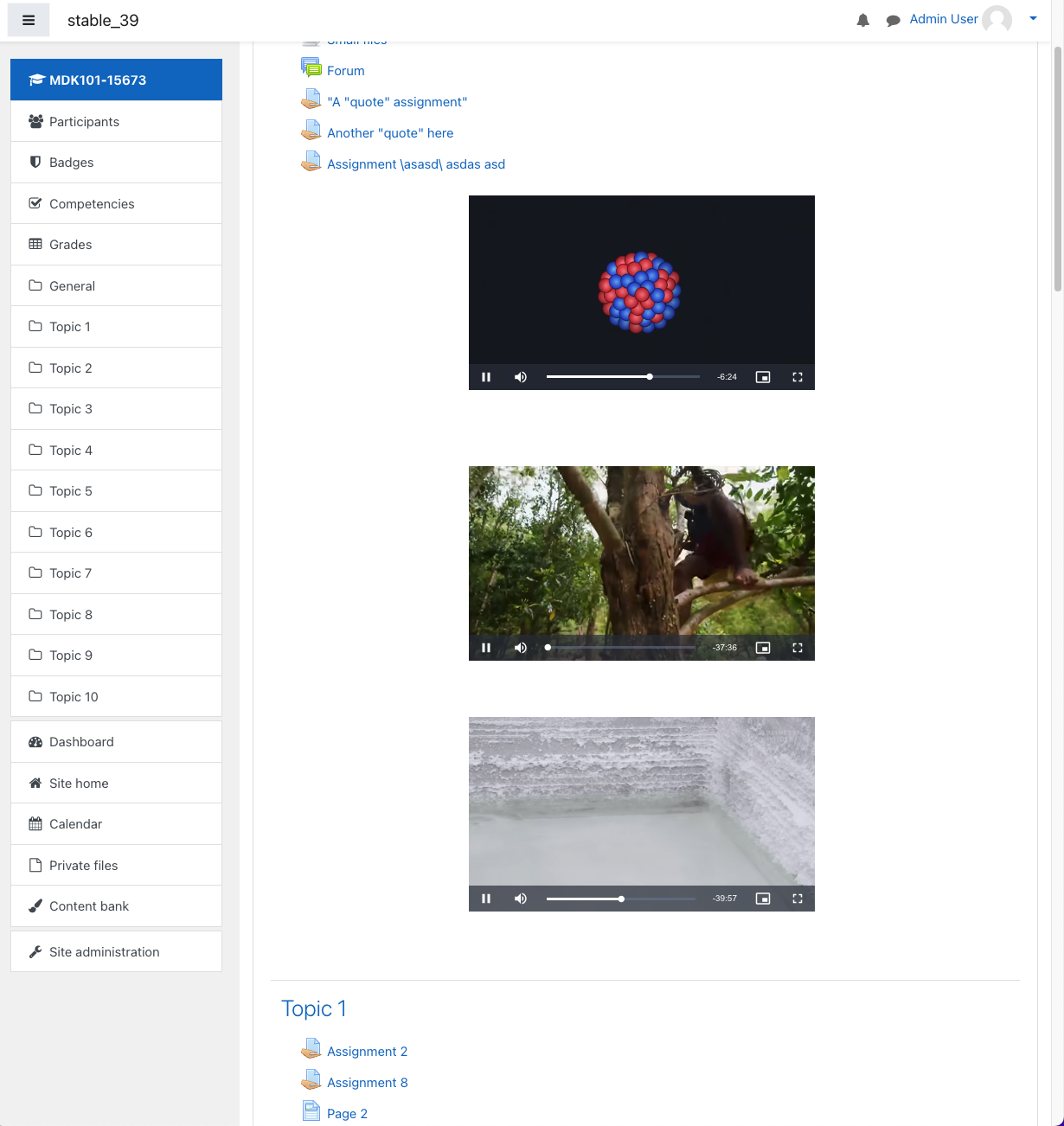Pause the forest tree video

[x=486, y=648]
